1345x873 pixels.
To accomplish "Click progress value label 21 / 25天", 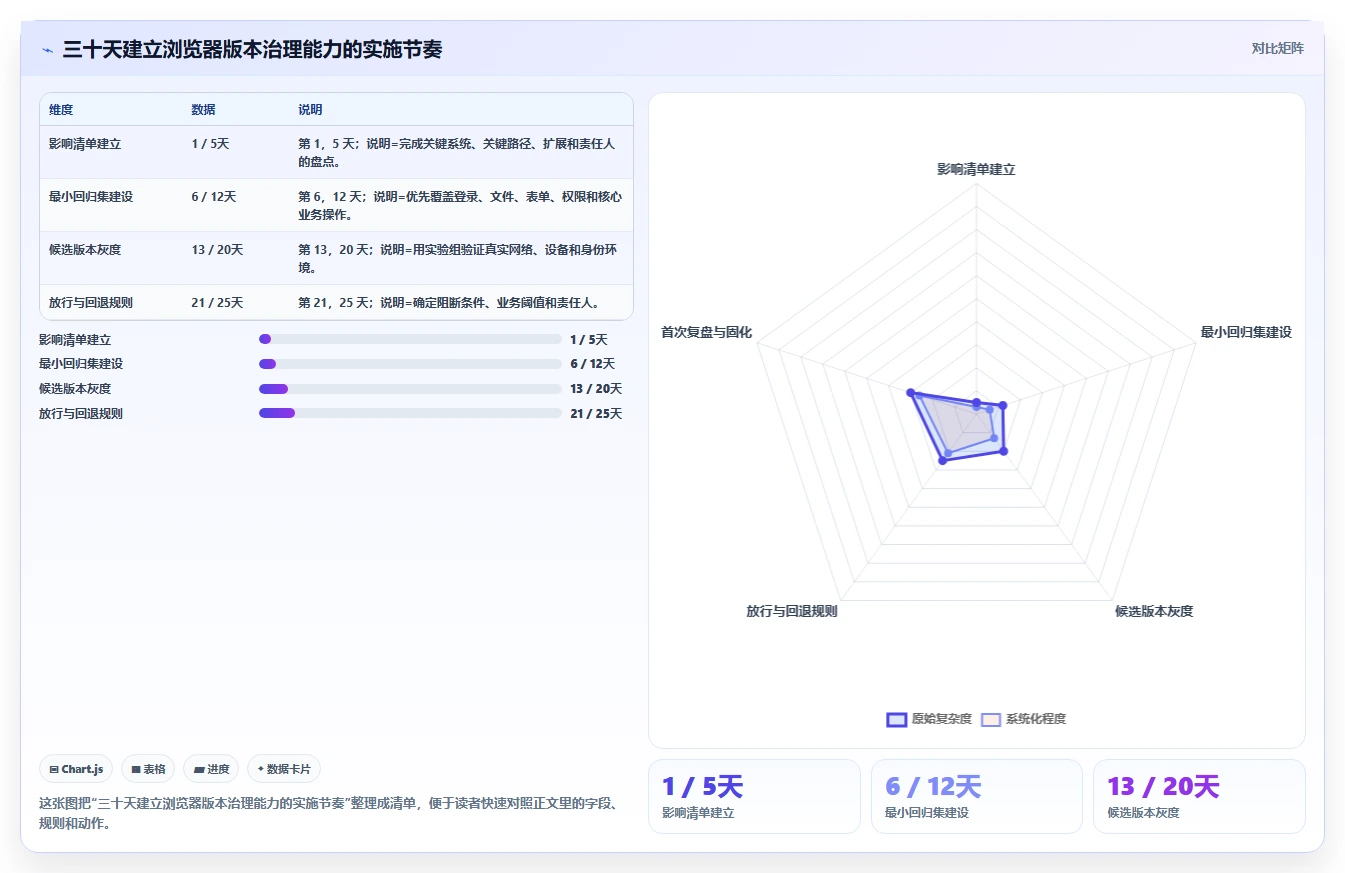I will pyautogui.click(x=596, y=413).
